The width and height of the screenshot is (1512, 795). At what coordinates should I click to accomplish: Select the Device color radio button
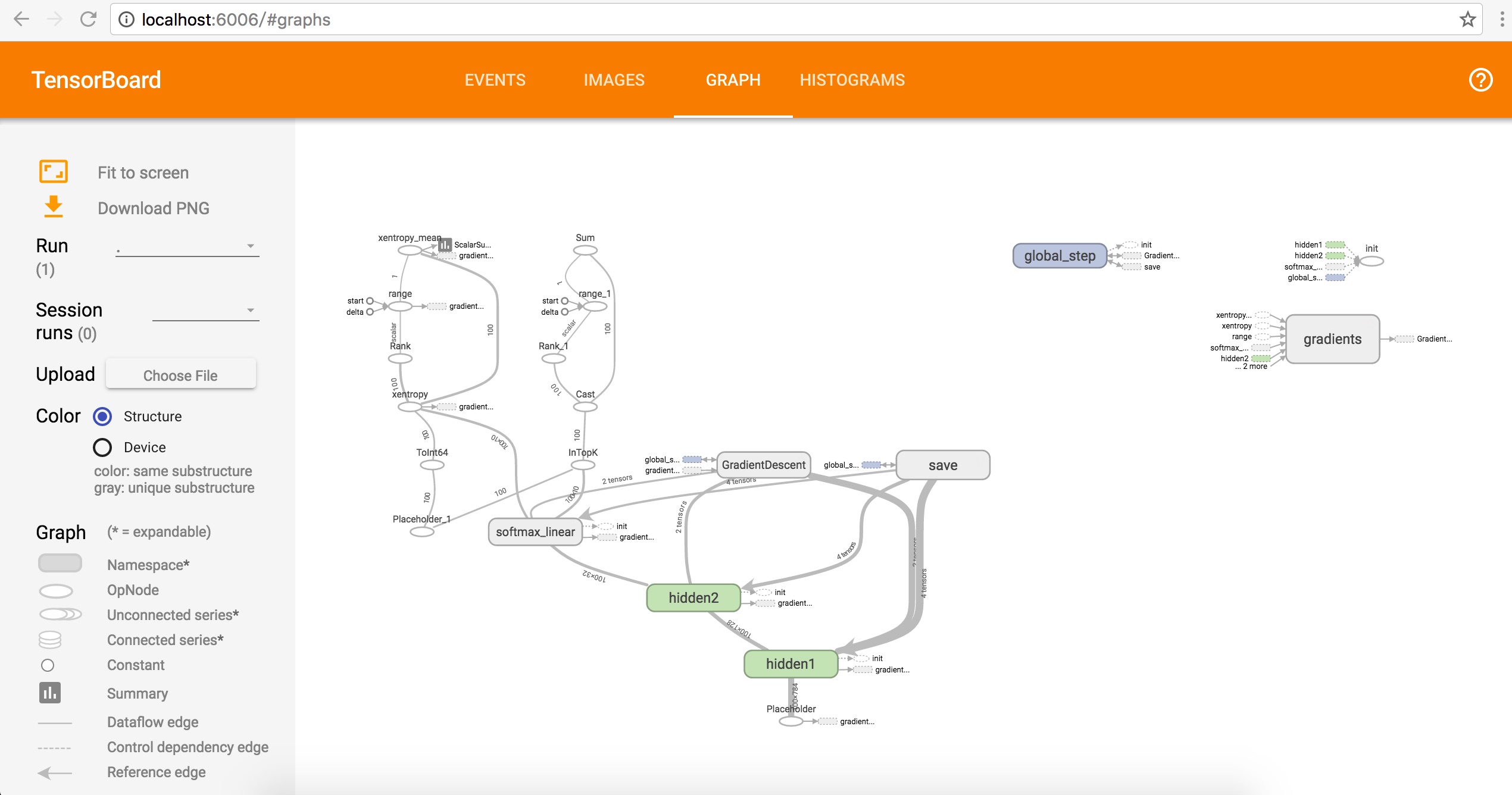(102, 447)
